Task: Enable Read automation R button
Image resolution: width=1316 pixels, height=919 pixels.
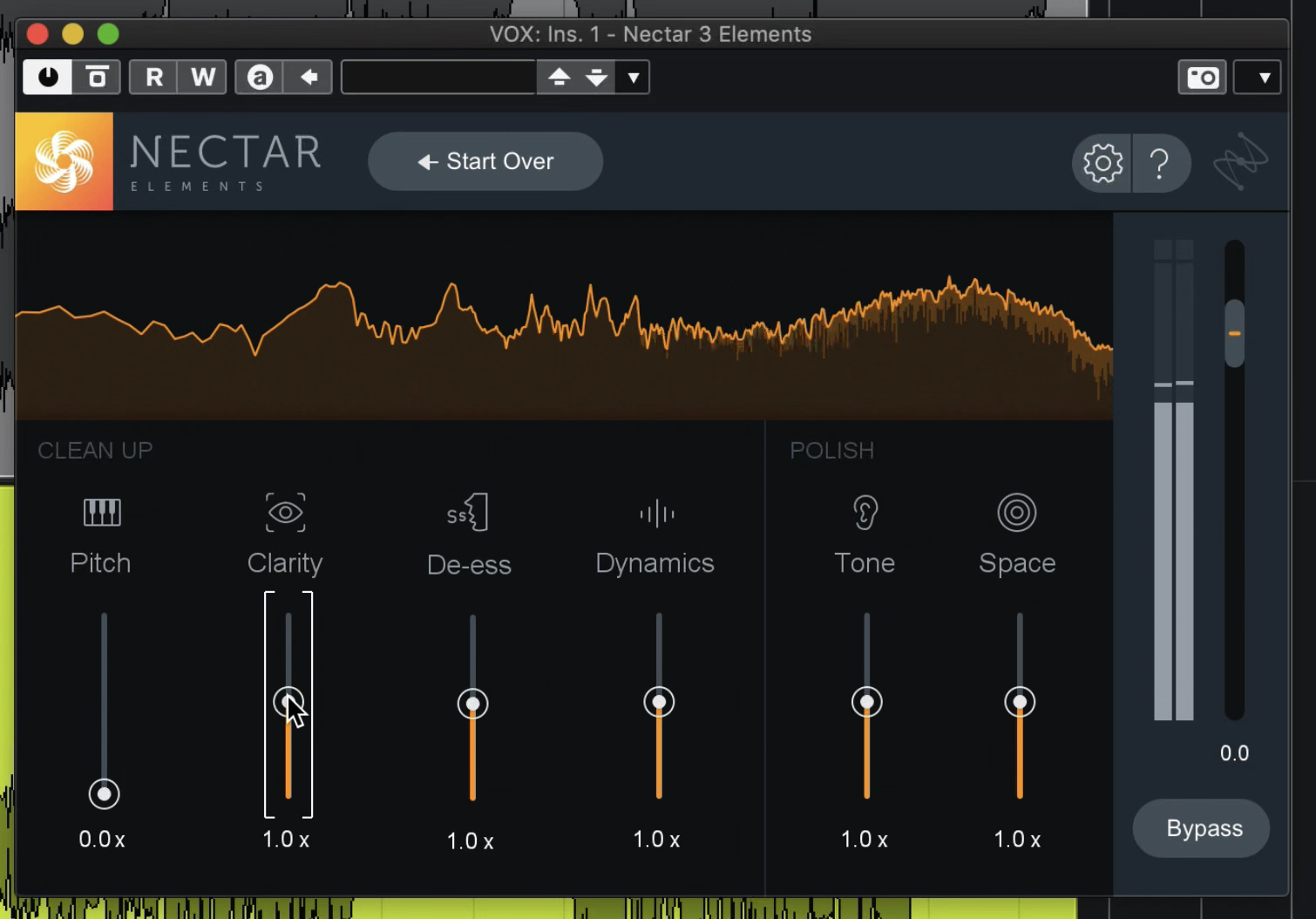Action: pyautogui.click(x=153, y=77)
